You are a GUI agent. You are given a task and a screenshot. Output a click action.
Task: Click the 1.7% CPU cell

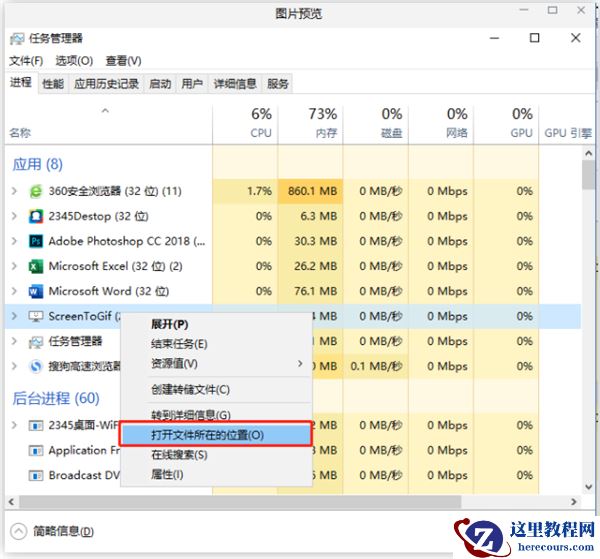click(x=245, y=191)
